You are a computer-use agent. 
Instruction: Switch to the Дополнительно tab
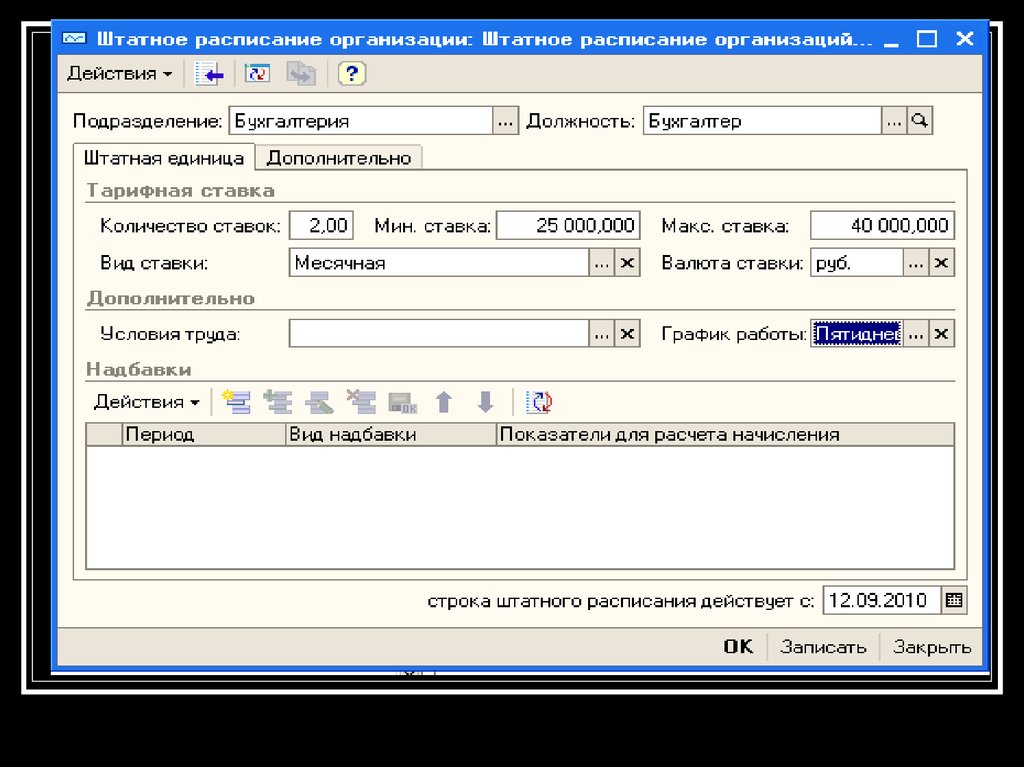pos(339,158)
